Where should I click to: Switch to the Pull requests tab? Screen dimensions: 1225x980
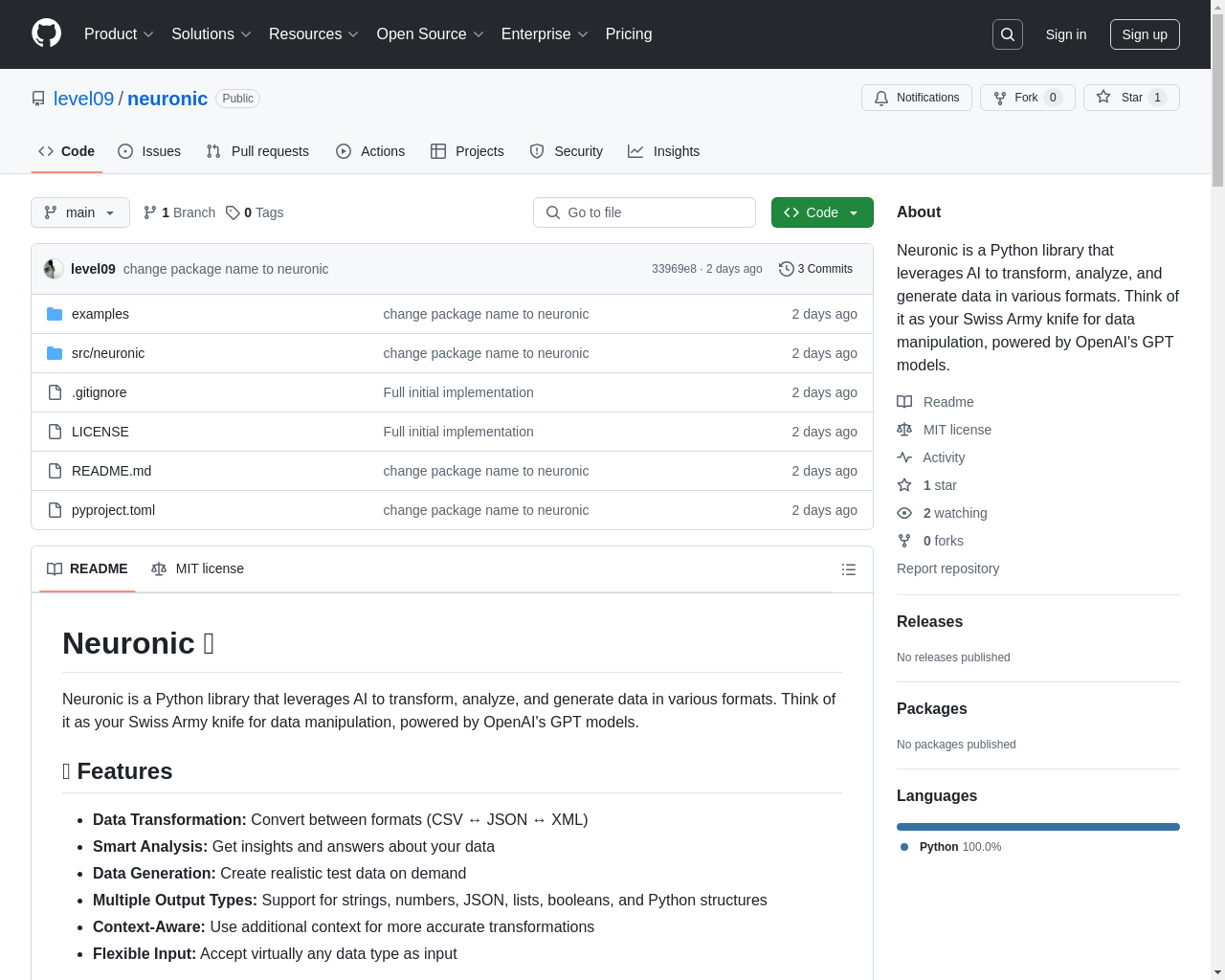click(257, 151)
